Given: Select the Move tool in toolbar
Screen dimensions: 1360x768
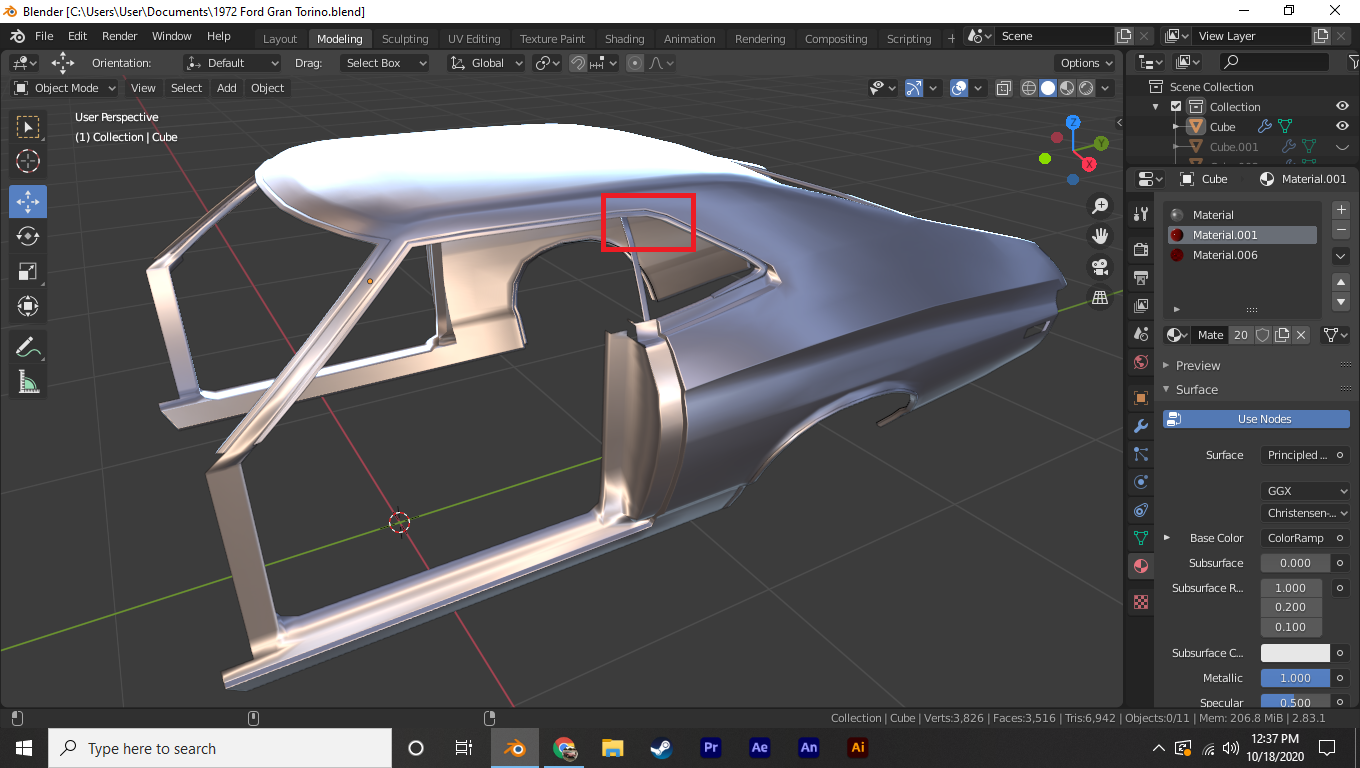Looking at the screenshot, I should (x=28, y=201).
